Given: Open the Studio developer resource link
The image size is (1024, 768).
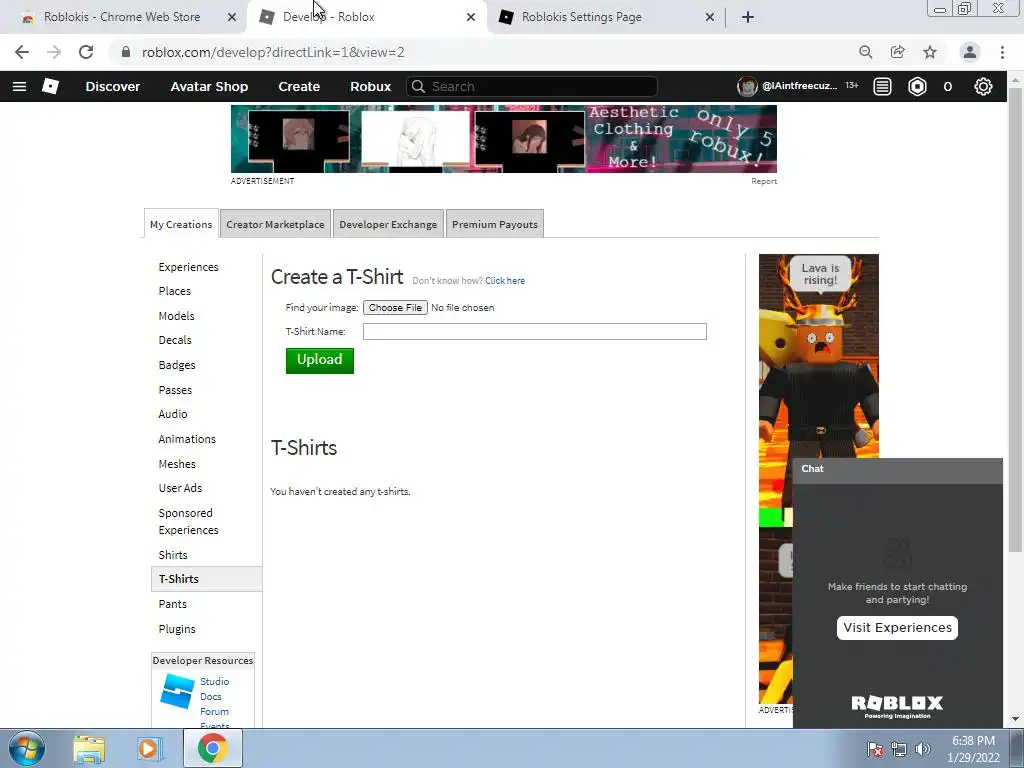Looking at the screenshot, I should coord(214,681).
